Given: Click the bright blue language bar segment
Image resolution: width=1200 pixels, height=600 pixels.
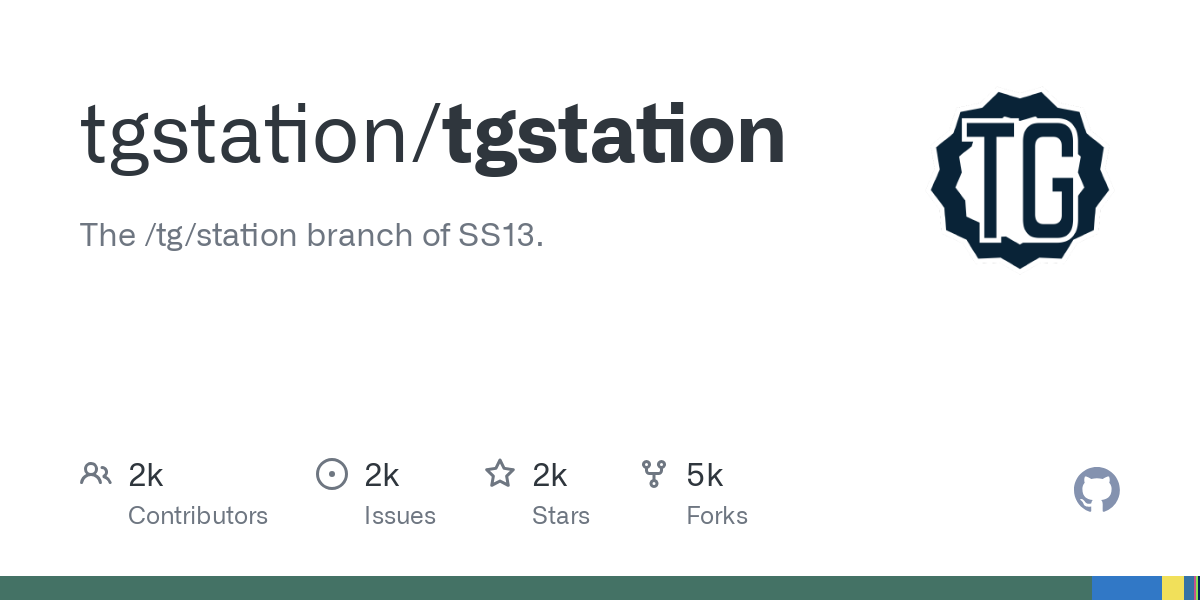Looking at the screenshot, I should (1126, 588).
